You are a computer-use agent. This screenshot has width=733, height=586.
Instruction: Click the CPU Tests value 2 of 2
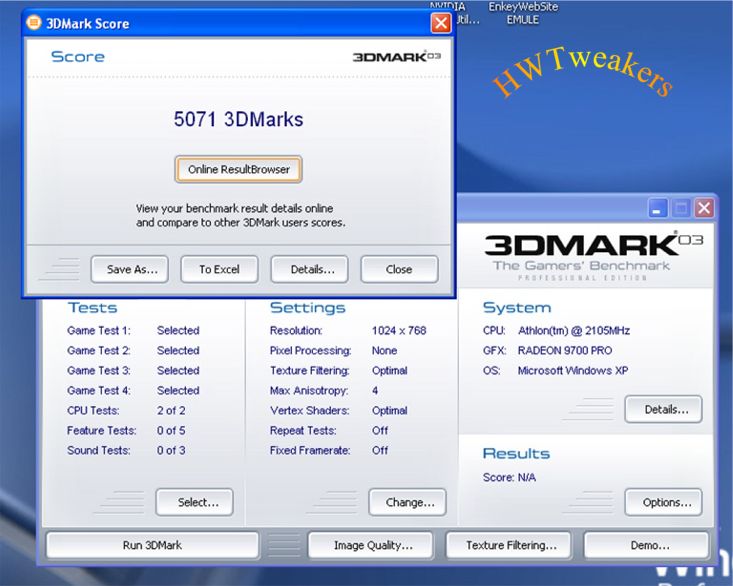pos(171,410)
